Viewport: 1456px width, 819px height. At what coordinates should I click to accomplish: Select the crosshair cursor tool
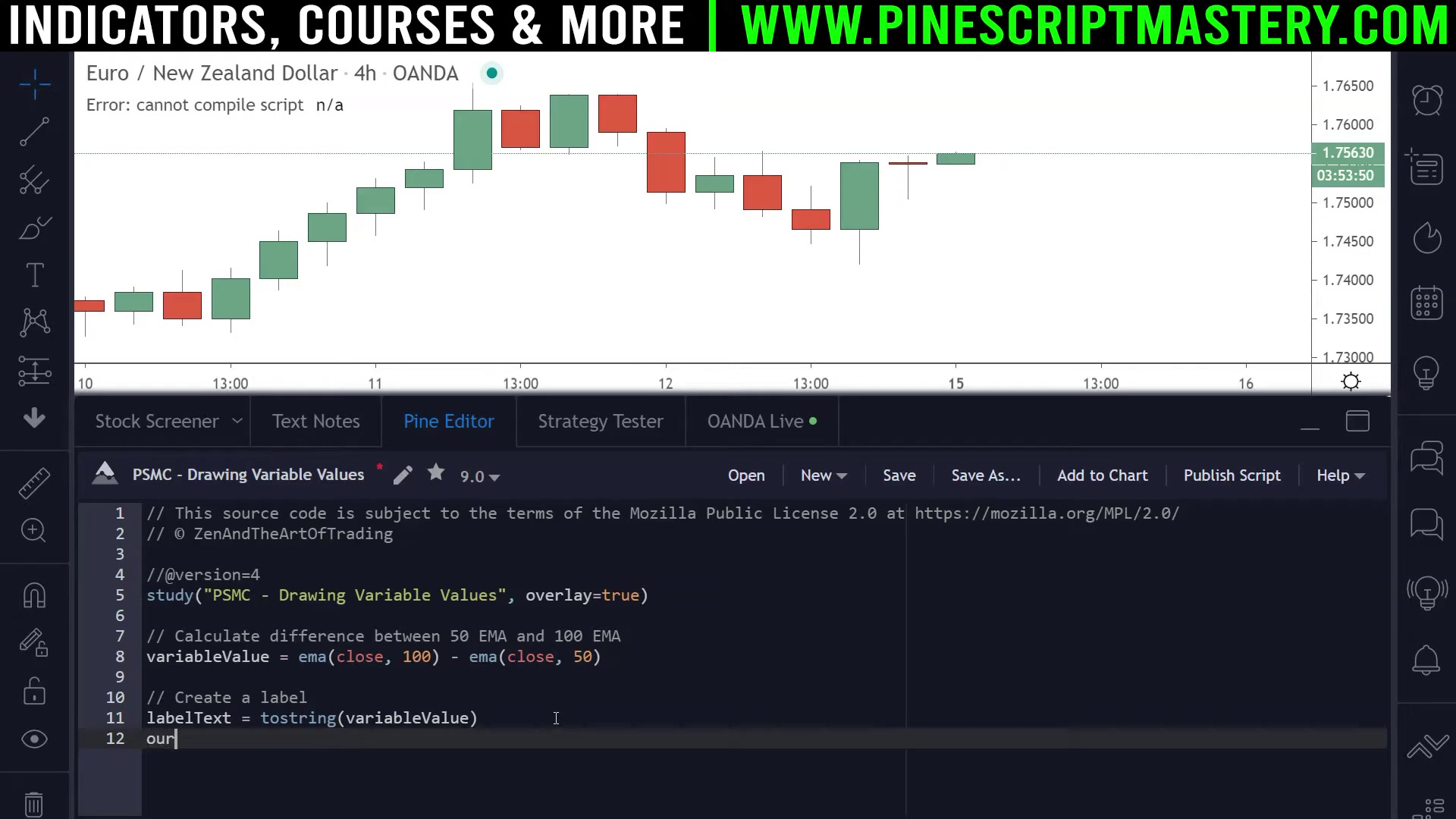click(35, 84)
